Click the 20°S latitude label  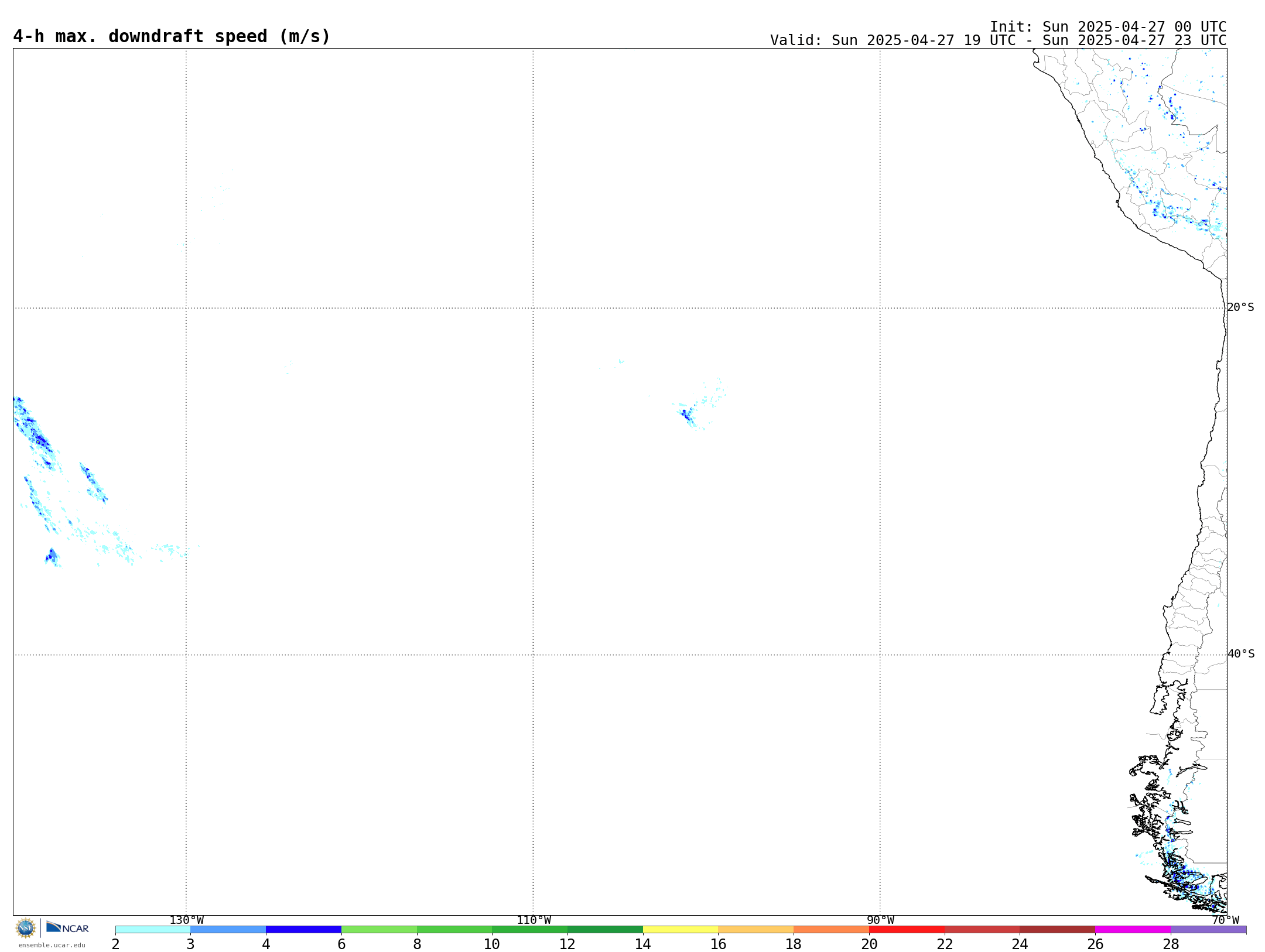pyautogui.click(x=1240, y=307)
